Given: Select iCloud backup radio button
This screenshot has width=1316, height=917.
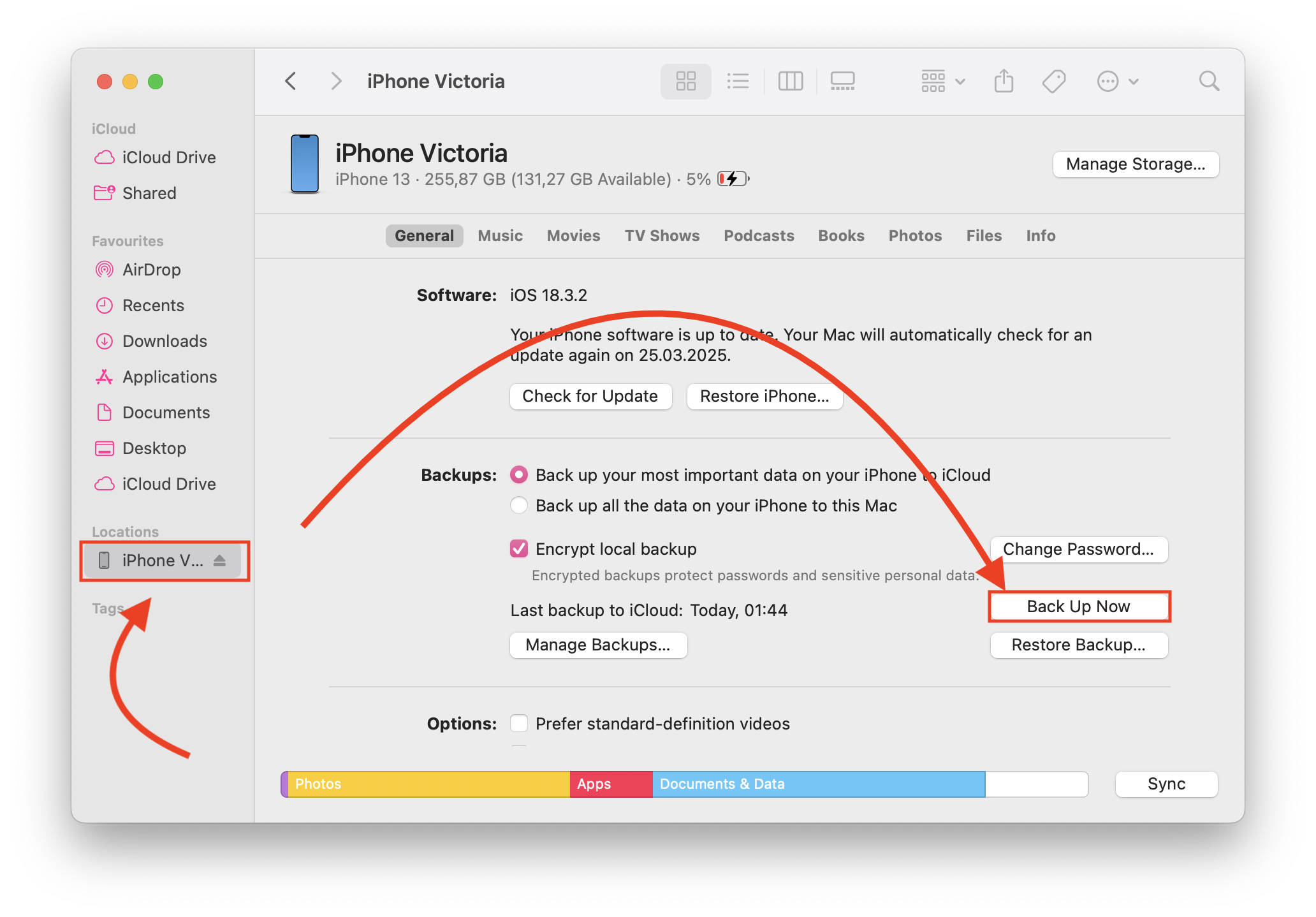Looking at the screenshot, I should click(519, 475).
